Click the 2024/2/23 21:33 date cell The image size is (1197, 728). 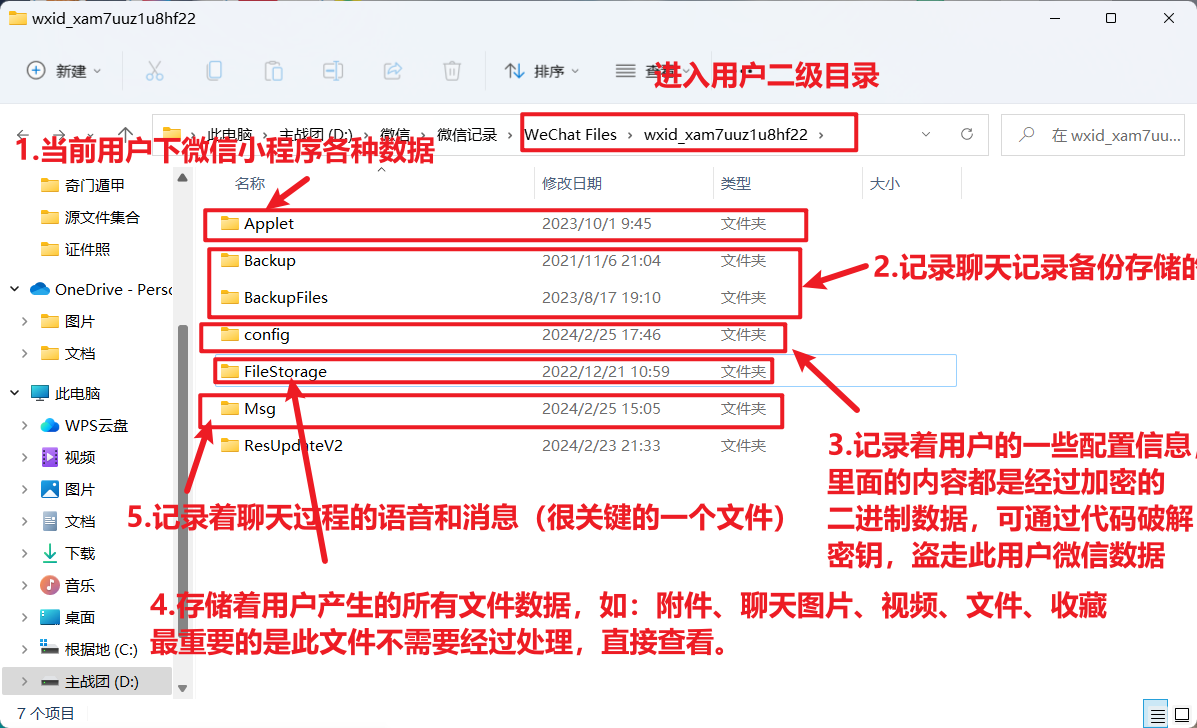coord(601,446)
